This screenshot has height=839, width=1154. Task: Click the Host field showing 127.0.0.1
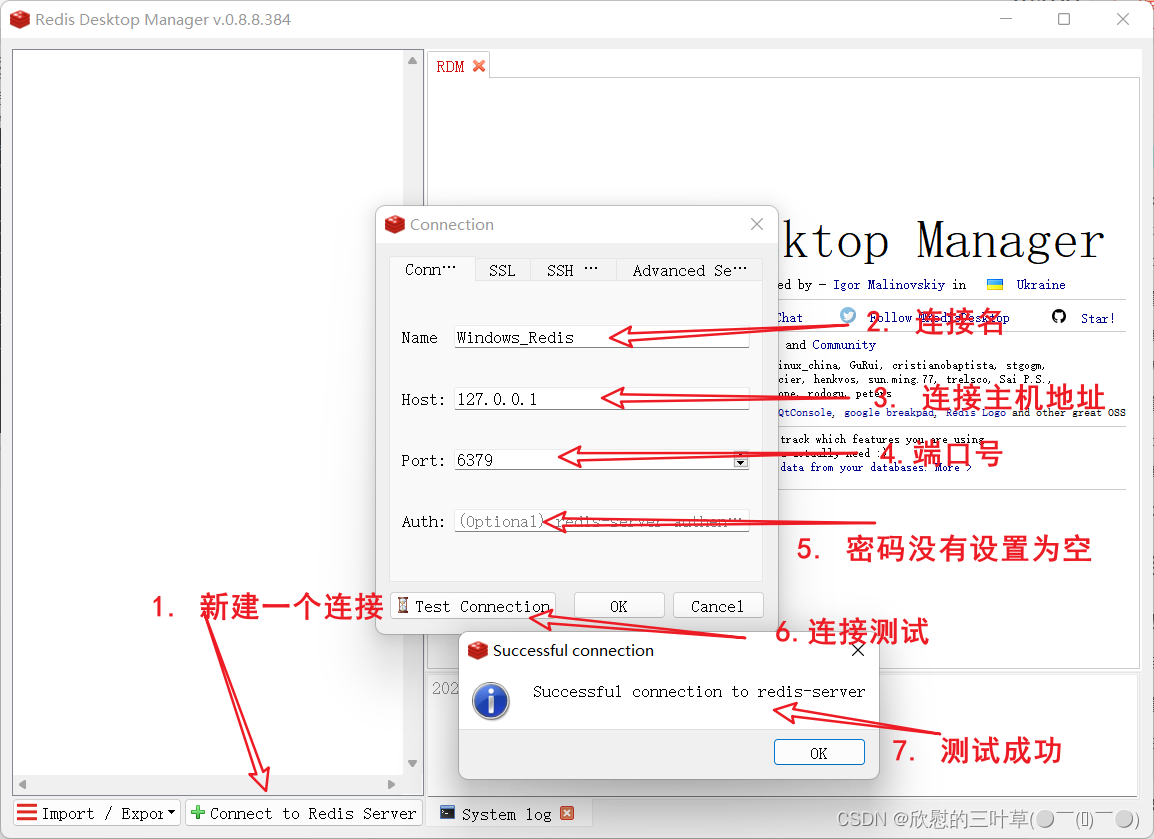601,399
